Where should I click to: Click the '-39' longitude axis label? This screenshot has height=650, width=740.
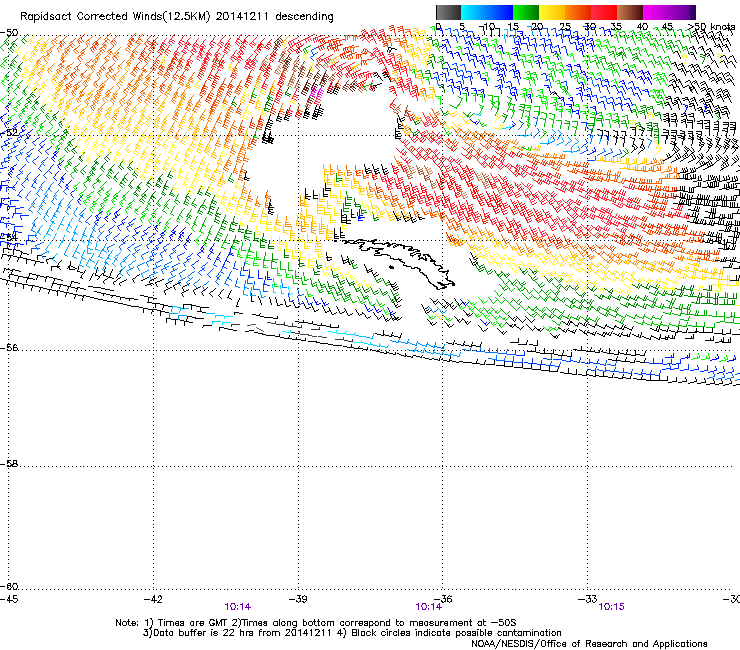[298, 599]
